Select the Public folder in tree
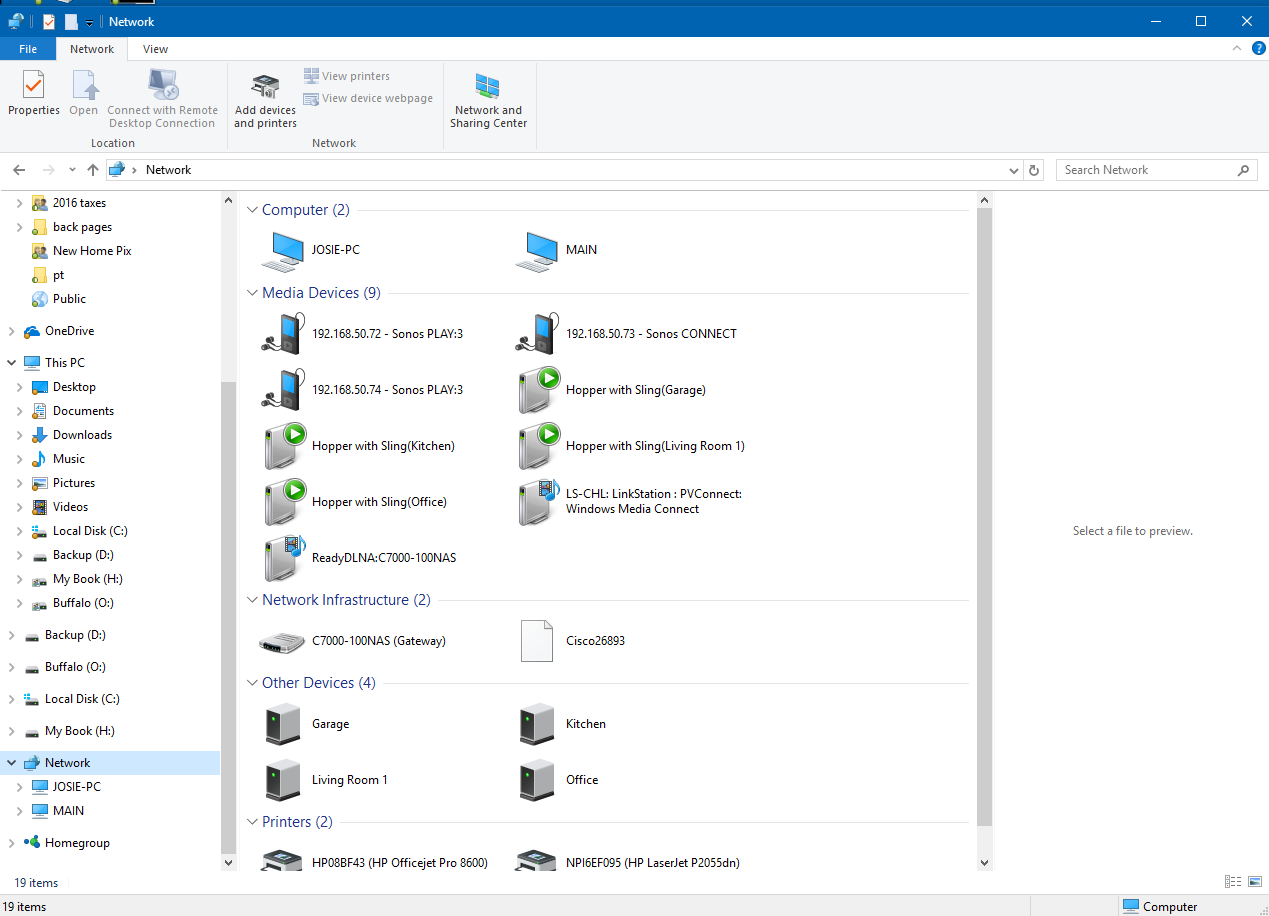 pos(69,299)
